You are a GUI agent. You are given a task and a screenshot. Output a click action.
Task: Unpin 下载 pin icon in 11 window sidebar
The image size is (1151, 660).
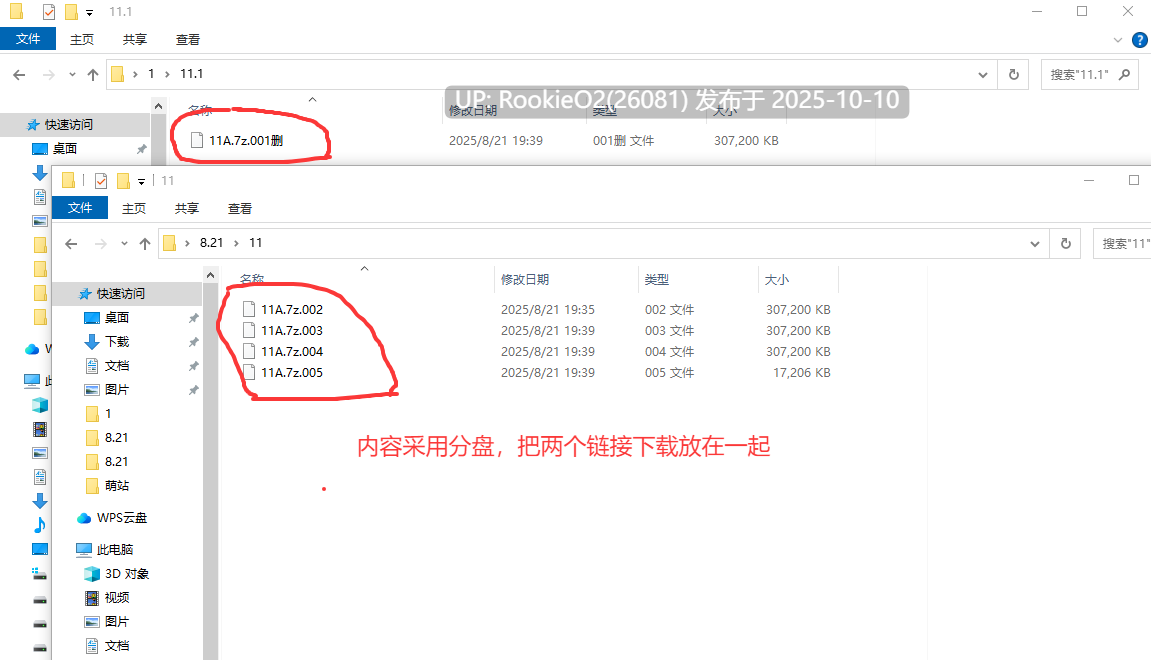click(x=194, y=342)
